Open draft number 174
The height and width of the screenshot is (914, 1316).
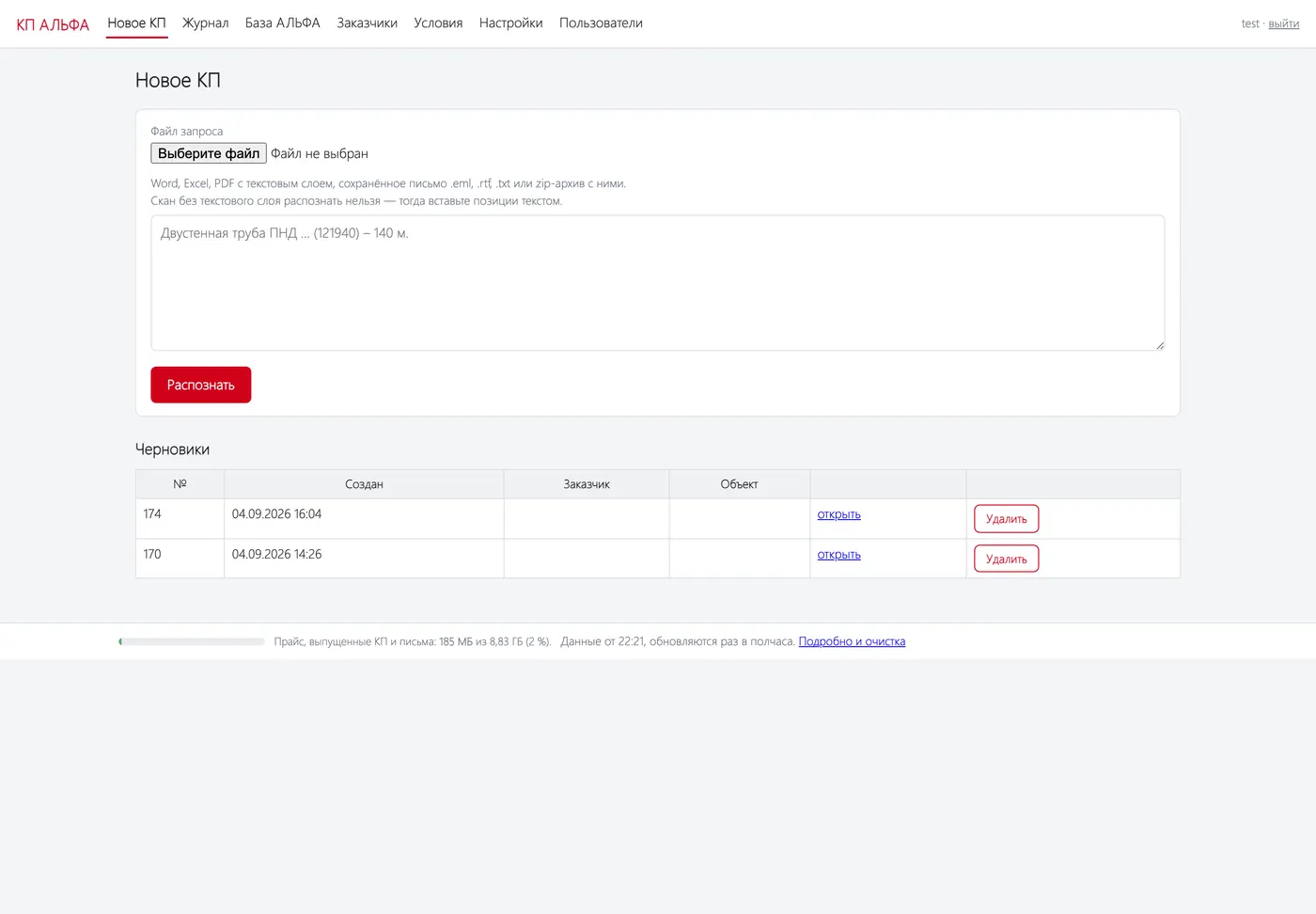838,514
